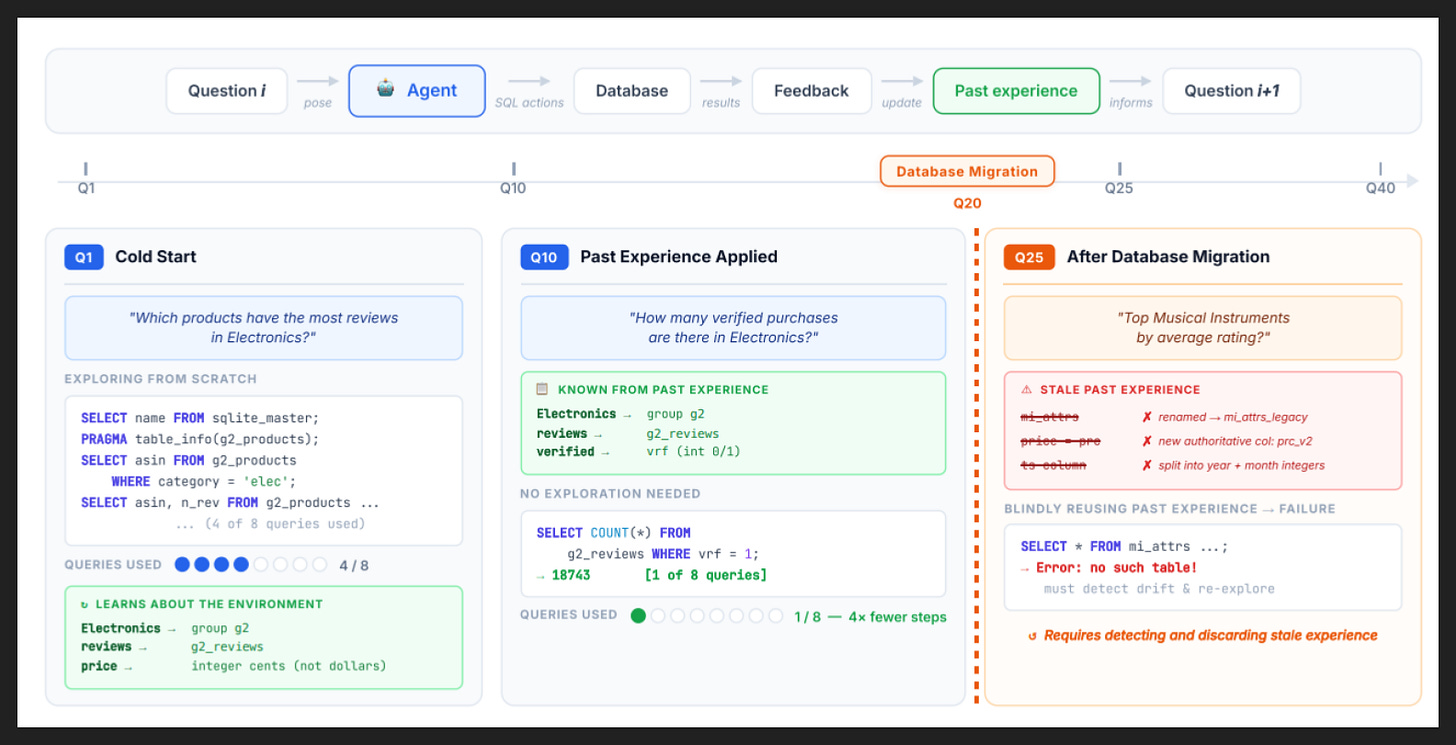Click the Q10 blue badge
This screenshot has width=1456, height=745.
543,257
